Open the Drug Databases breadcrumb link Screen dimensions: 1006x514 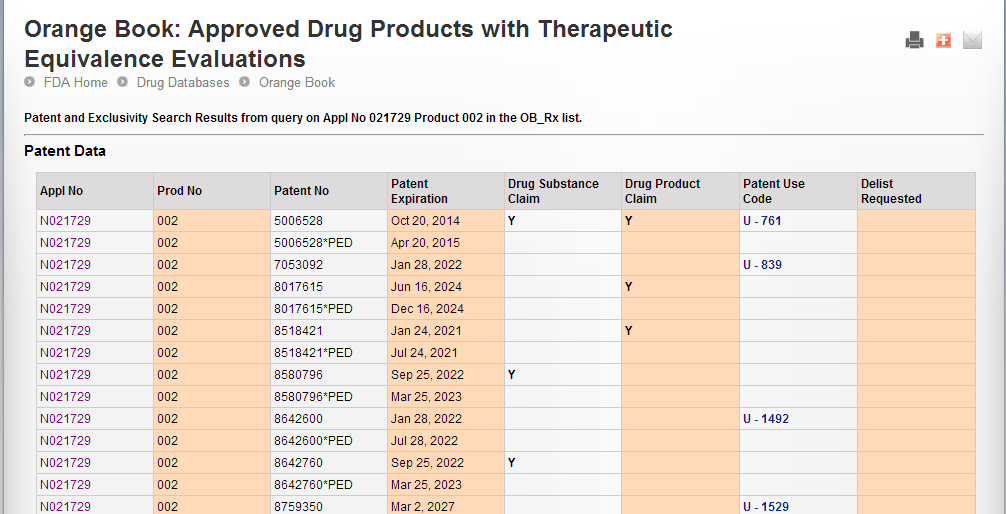183,83
